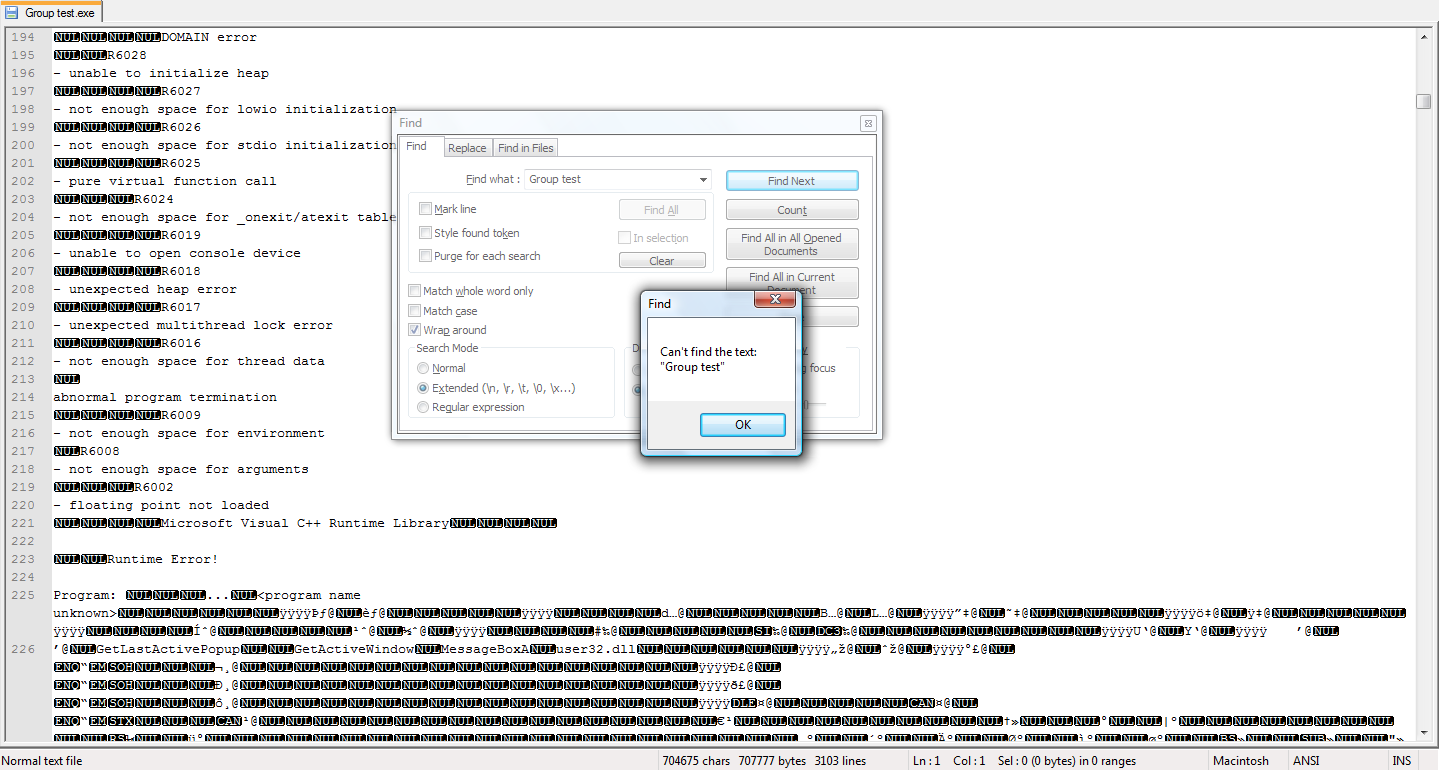Open the Find in Files tab
This screenshot has width=1440, height=771.
point(525,148)
